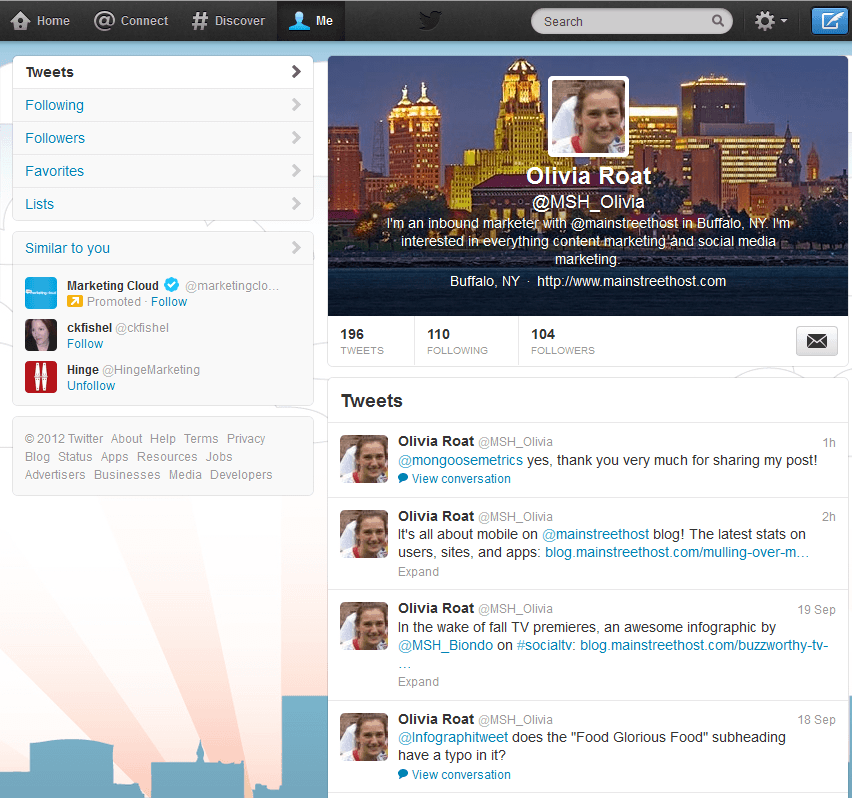The image size is (852, 798).
Task: Open the Hinge avatar
Action: pos(41,377)
